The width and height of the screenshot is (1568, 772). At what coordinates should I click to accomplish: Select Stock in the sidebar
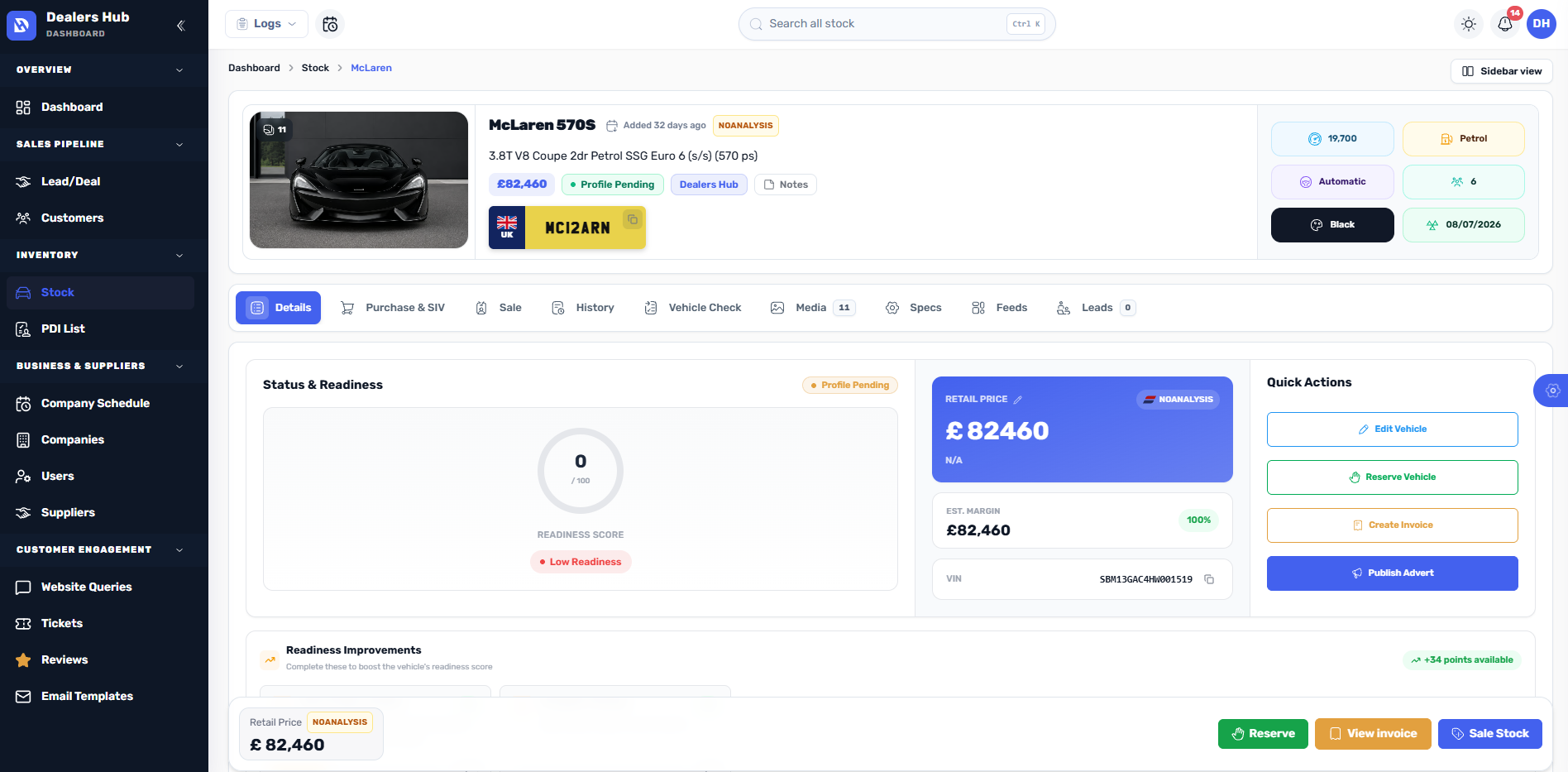tap(101, 292)
